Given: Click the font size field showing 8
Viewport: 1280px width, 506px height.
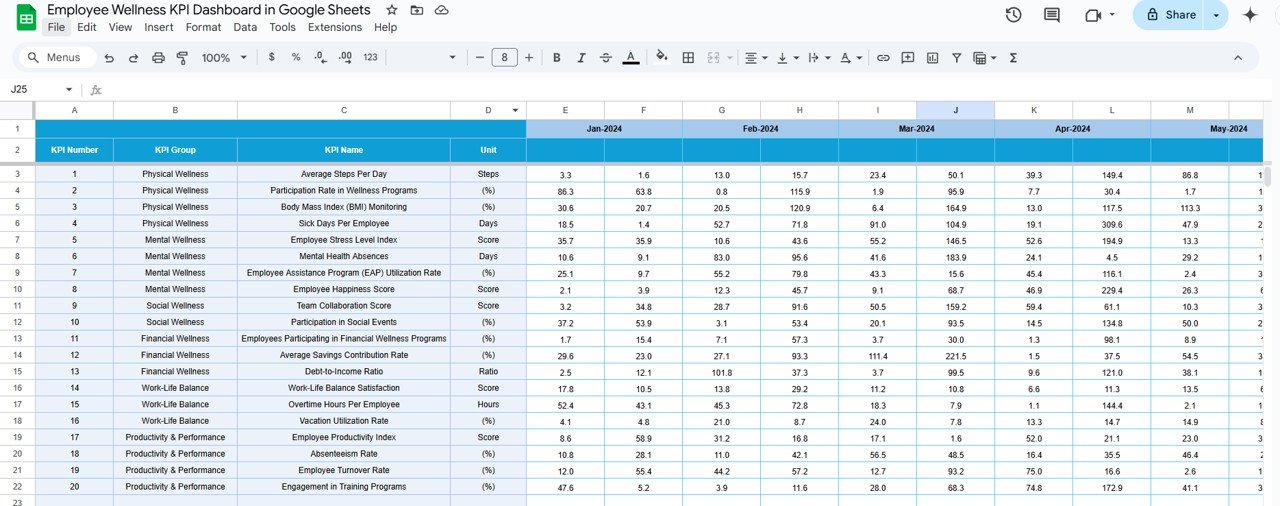Looking at the screenshot, I should tap(504, 58).
